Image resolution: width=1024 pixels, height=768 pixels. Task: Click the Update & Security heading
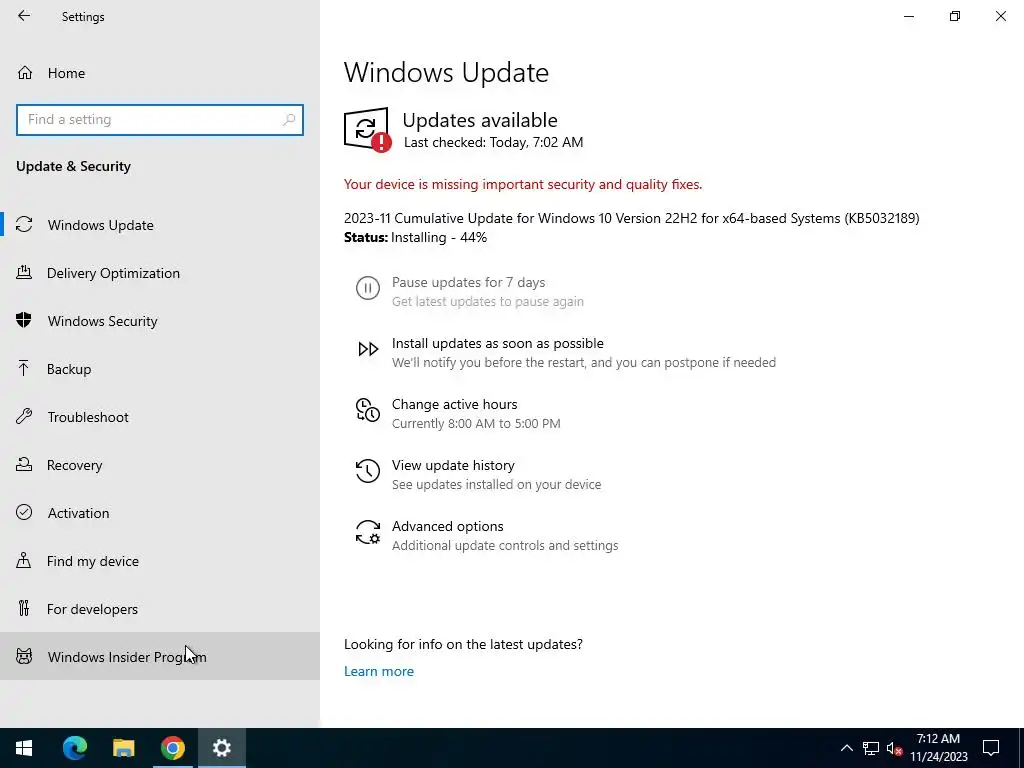click(73, 167)
